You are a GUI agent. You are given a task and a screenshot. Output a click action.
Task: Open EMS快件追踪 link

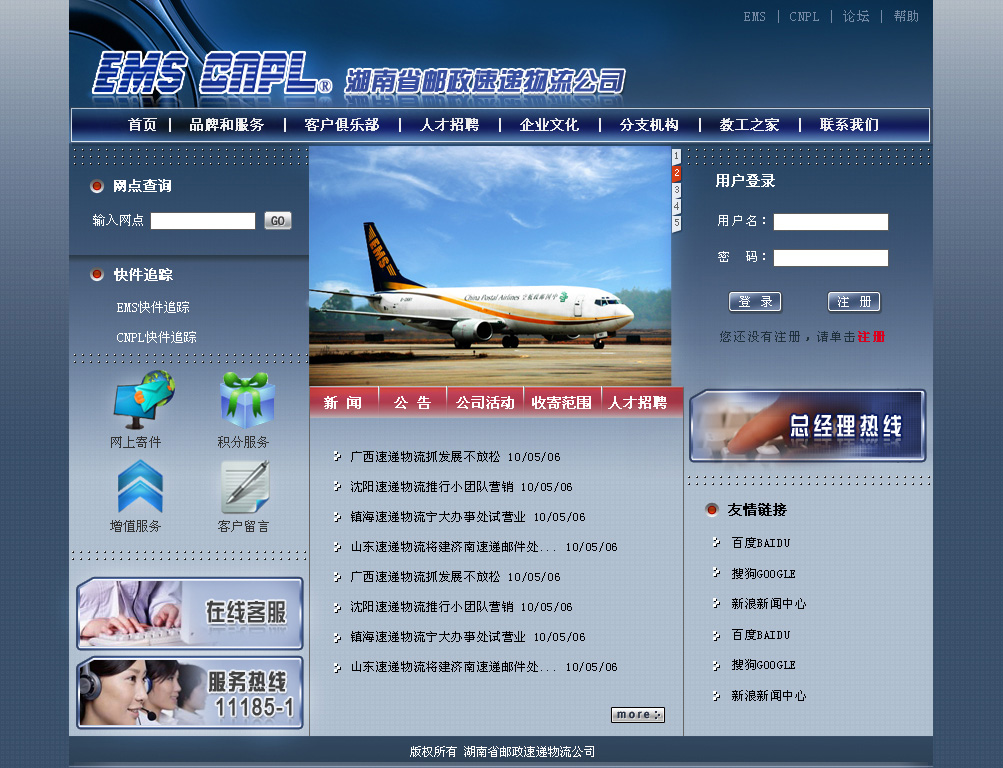[x=153, y=308]
